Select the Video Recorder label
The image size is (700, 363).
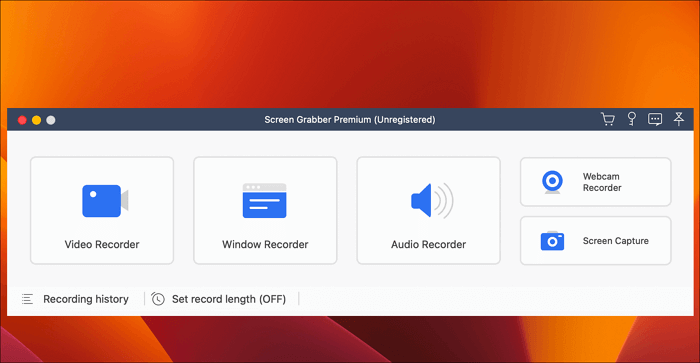coord(102,244)
